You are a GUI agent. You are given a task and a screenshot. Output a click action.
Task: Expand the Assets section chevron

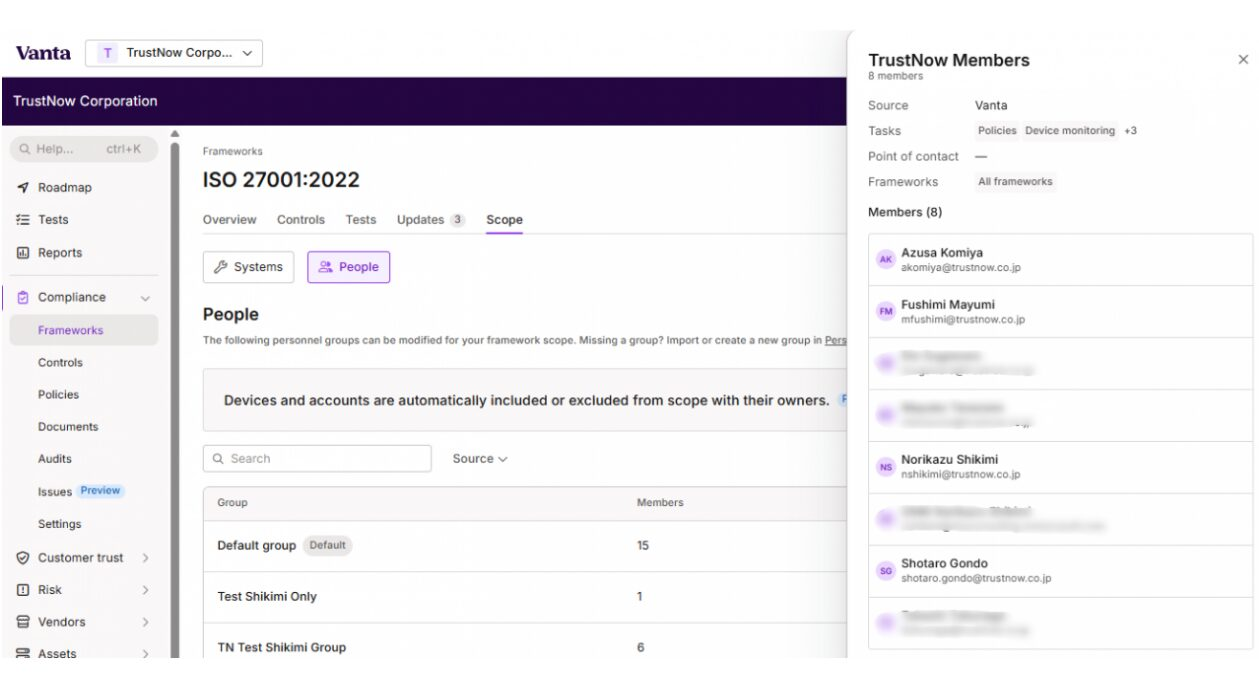tap(145, 654)
